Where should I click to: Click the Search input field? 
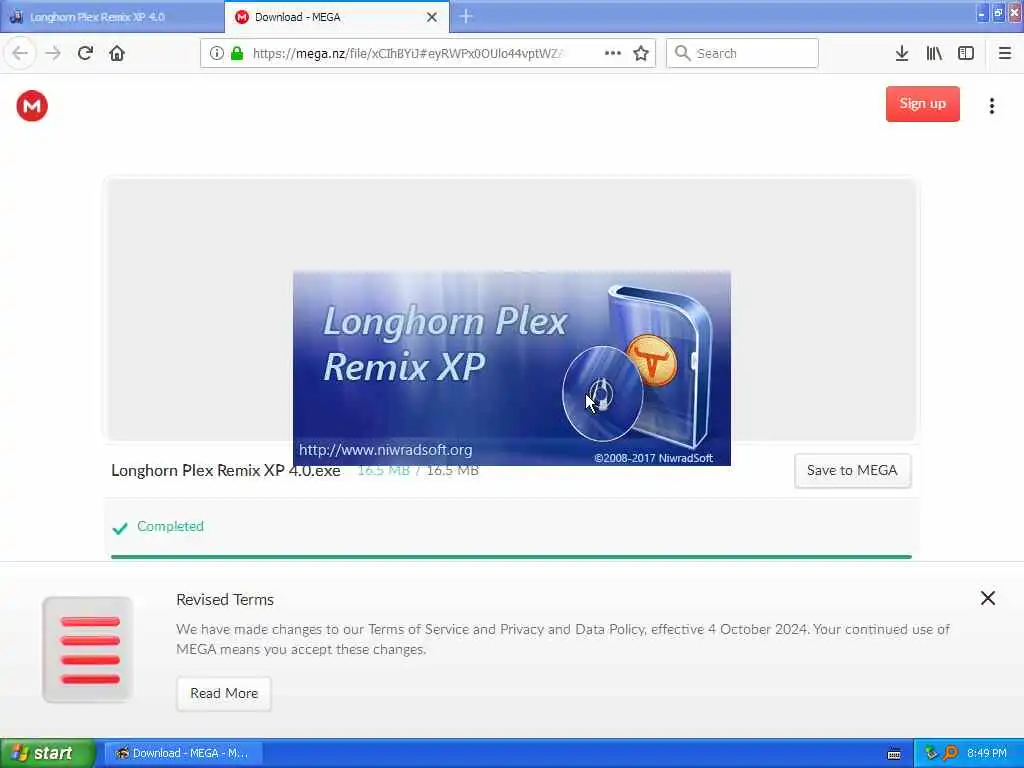(x=742, y=53)
